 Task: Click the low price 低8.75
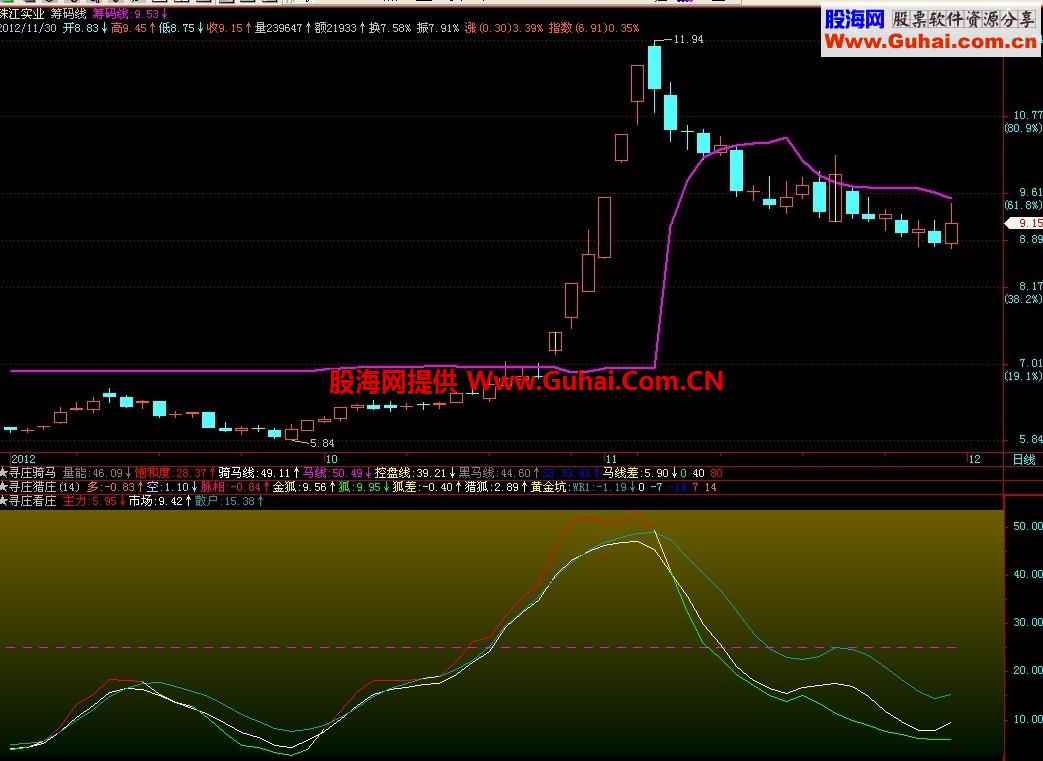pos(182,28)
